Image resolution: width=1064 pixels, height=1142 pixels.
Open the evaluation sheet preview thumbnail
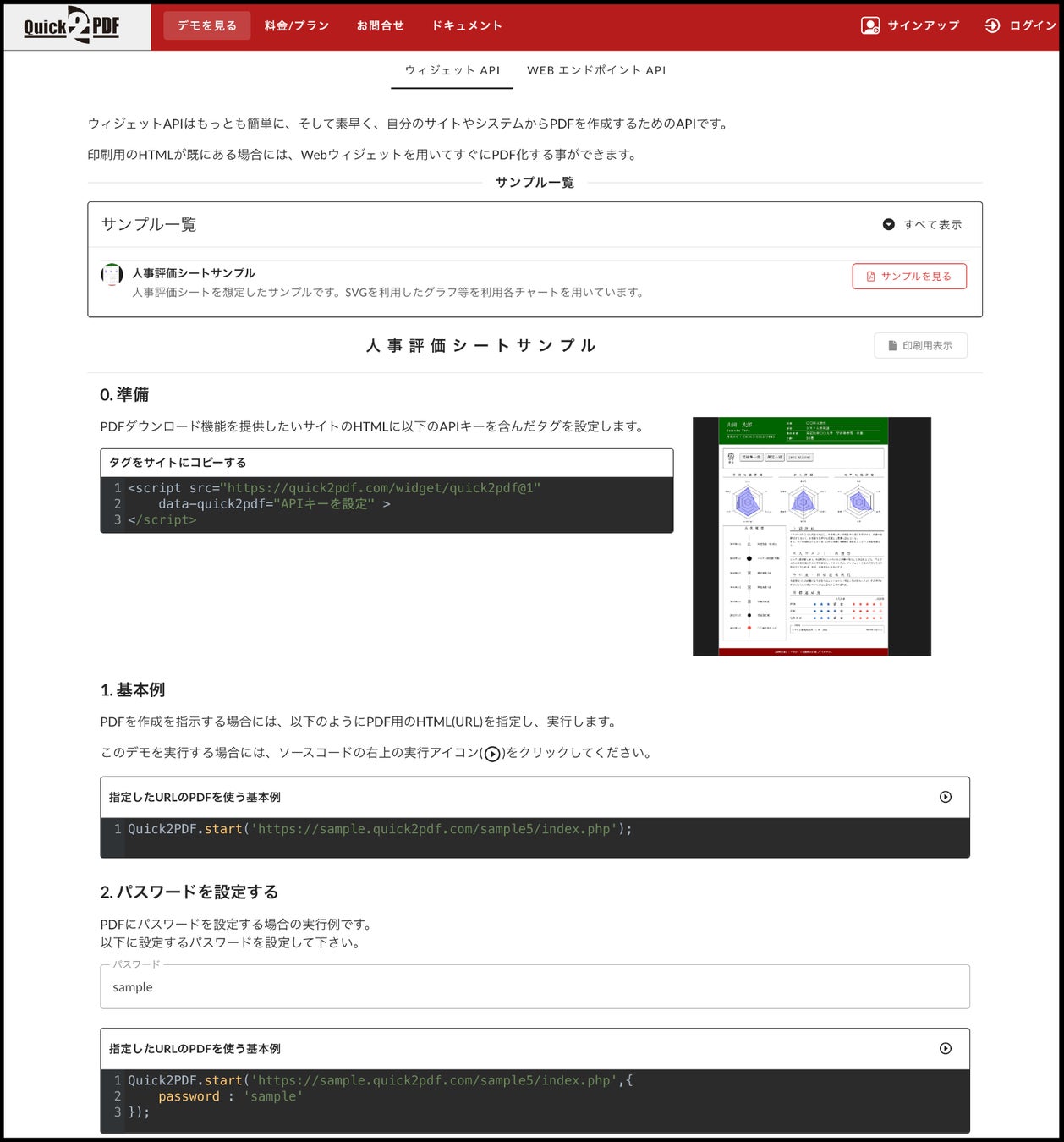(811, 536)
